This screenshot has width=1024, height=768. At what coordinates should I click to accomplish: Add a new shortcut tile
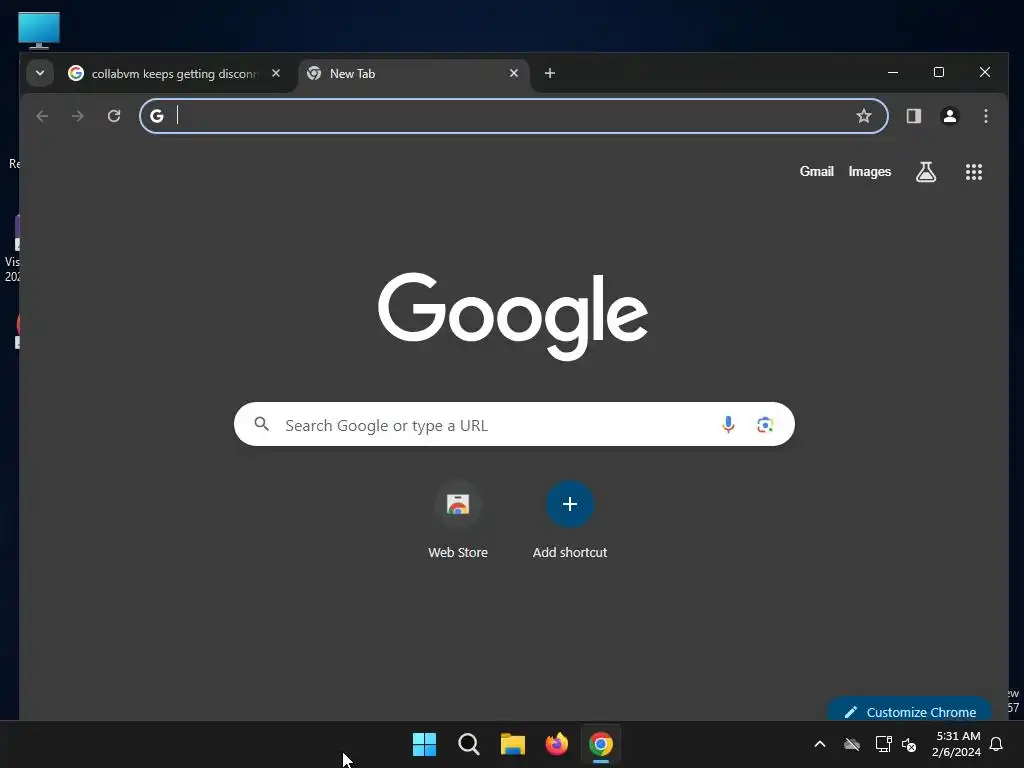tap(569, 520)
